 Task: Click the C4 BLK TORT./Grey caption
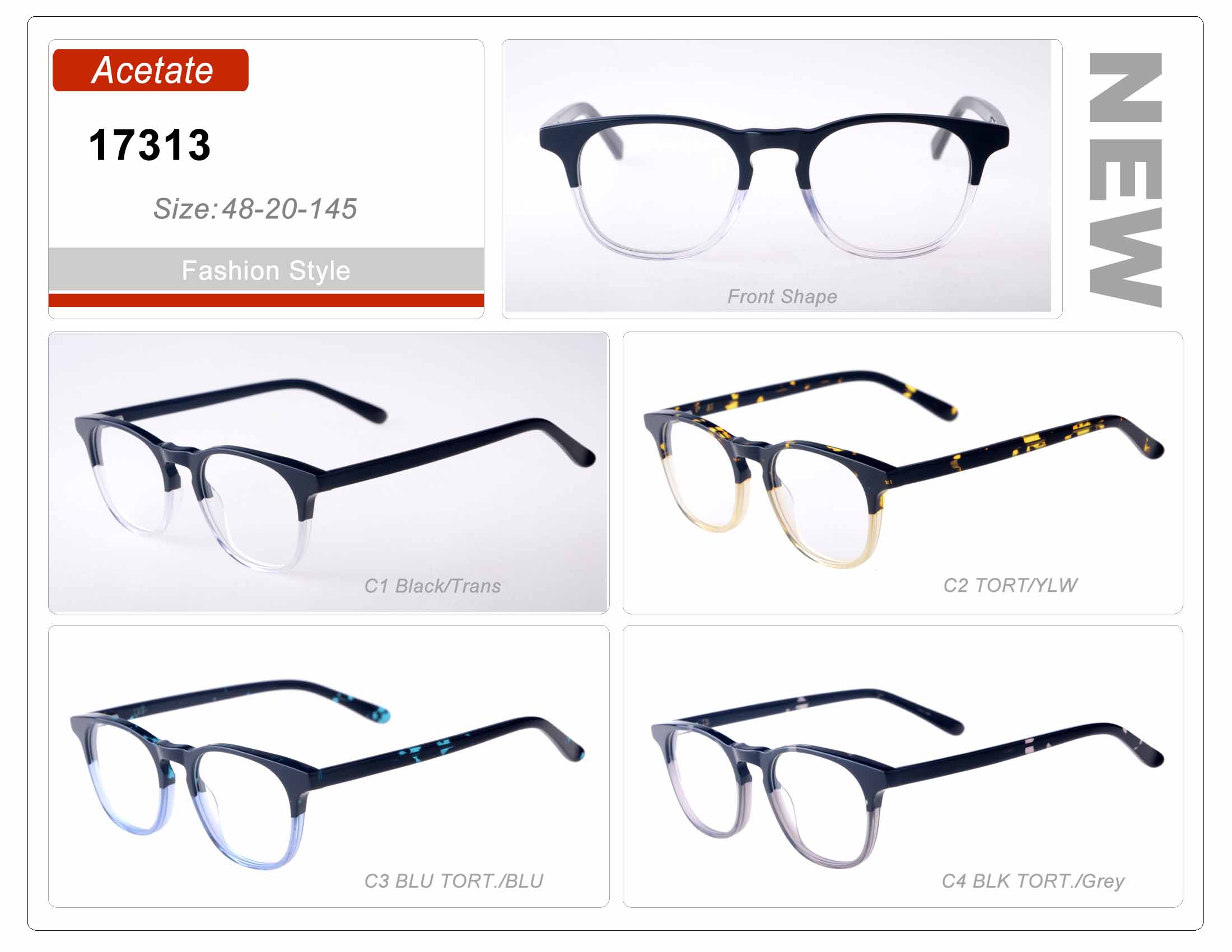tap(1033, 881)
